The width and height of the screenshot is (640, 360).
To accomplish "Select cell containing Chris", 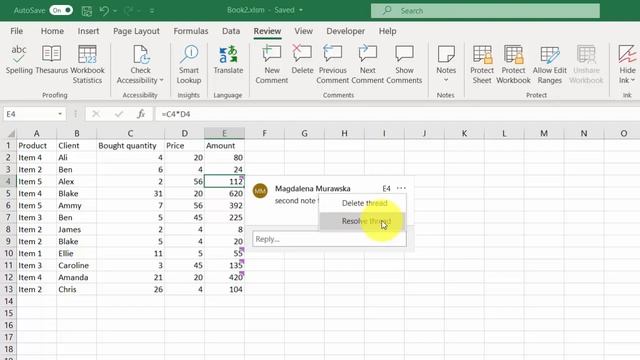I will coord(76,289).
